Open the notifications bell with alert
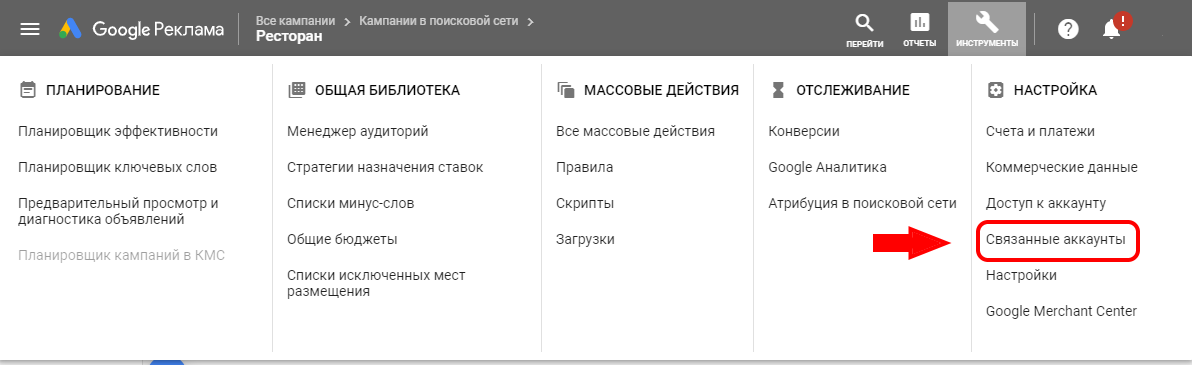The height and width of the screenshot is (365, 1192). (x=1113, y=27)
